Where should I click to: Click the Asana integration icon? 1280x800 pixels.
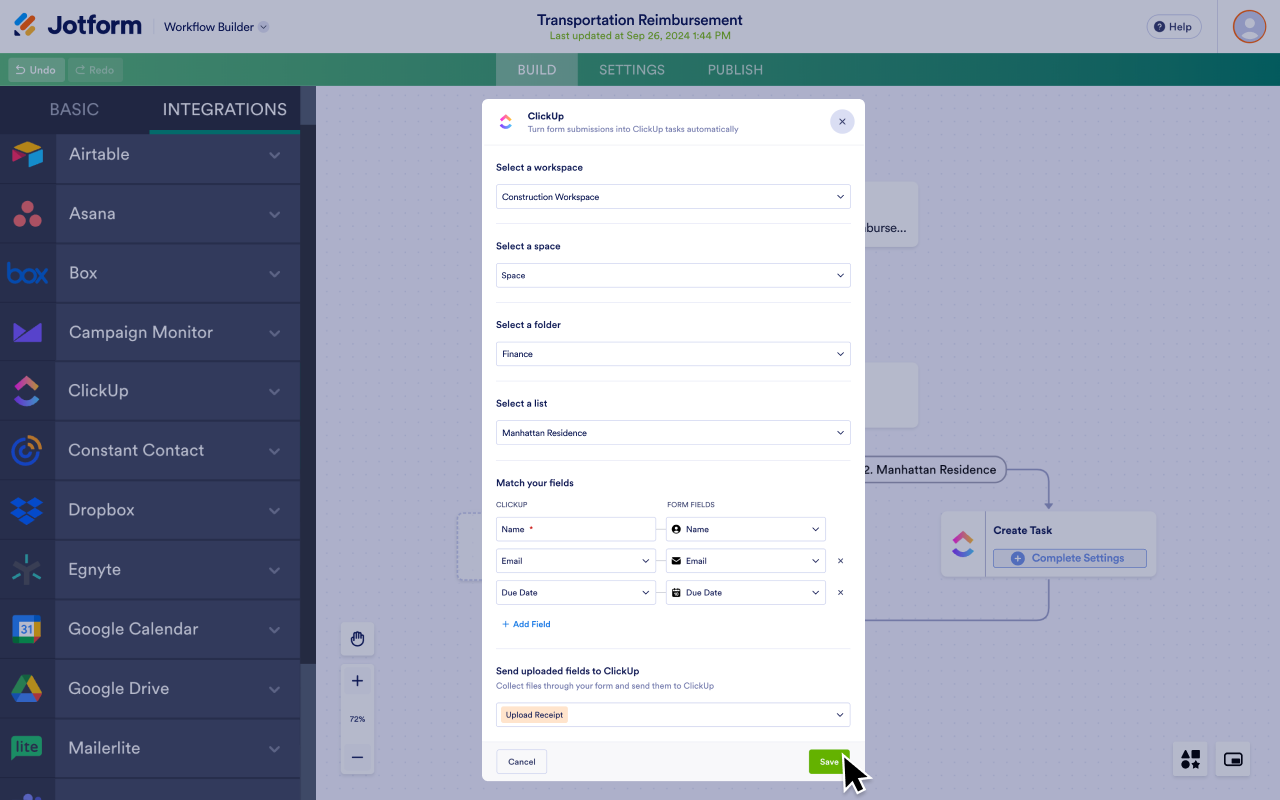[28, 213]
